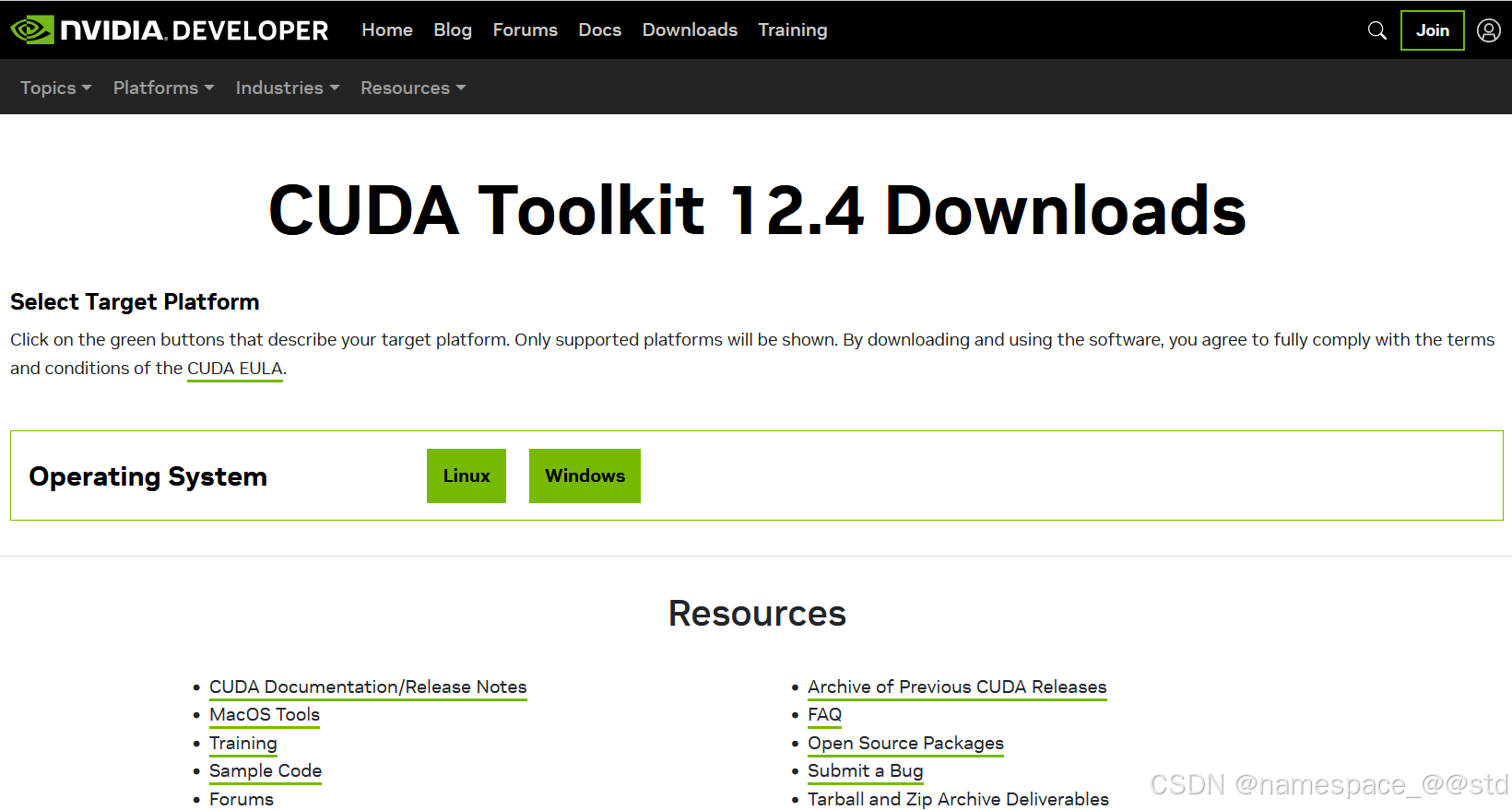
Task: Open the Forums link in Resources list
Action: pos(242,799)
